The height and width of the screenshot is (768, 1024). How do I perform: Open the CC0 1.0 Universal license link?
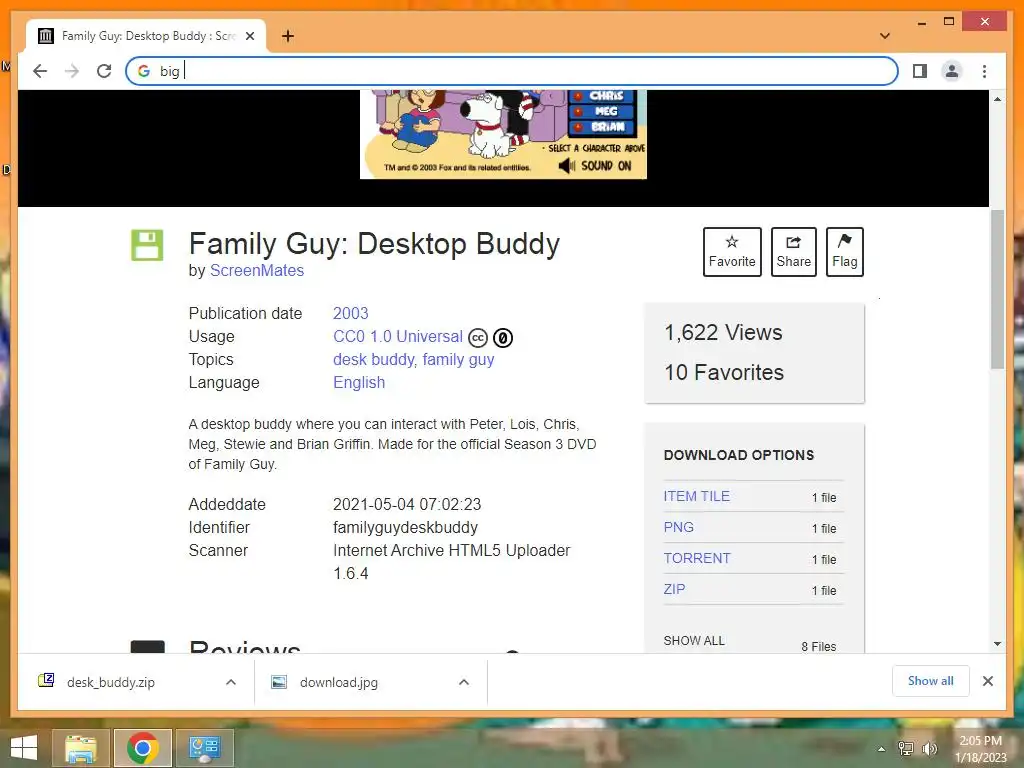[x=398, y=336]
